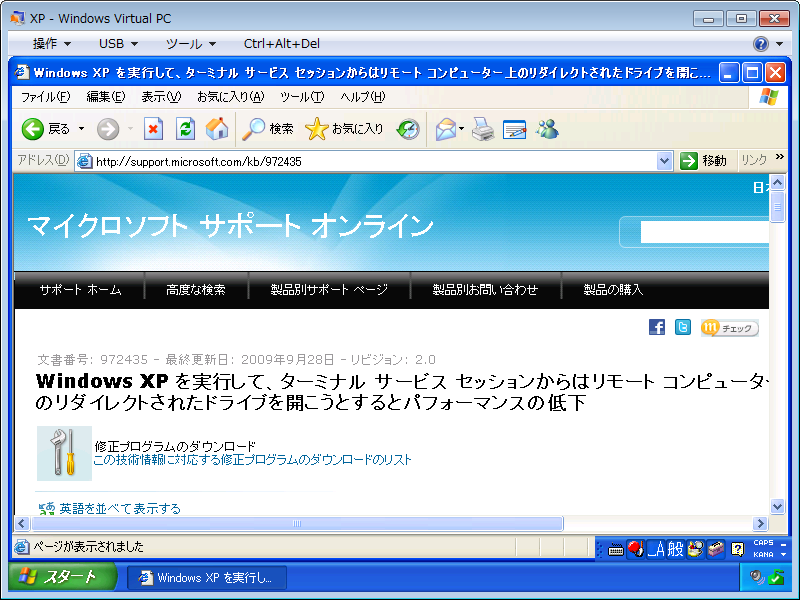The image size is (800, 600).
Task: Click the 般 conversion mode icon
Action: [x=676, y=549]
